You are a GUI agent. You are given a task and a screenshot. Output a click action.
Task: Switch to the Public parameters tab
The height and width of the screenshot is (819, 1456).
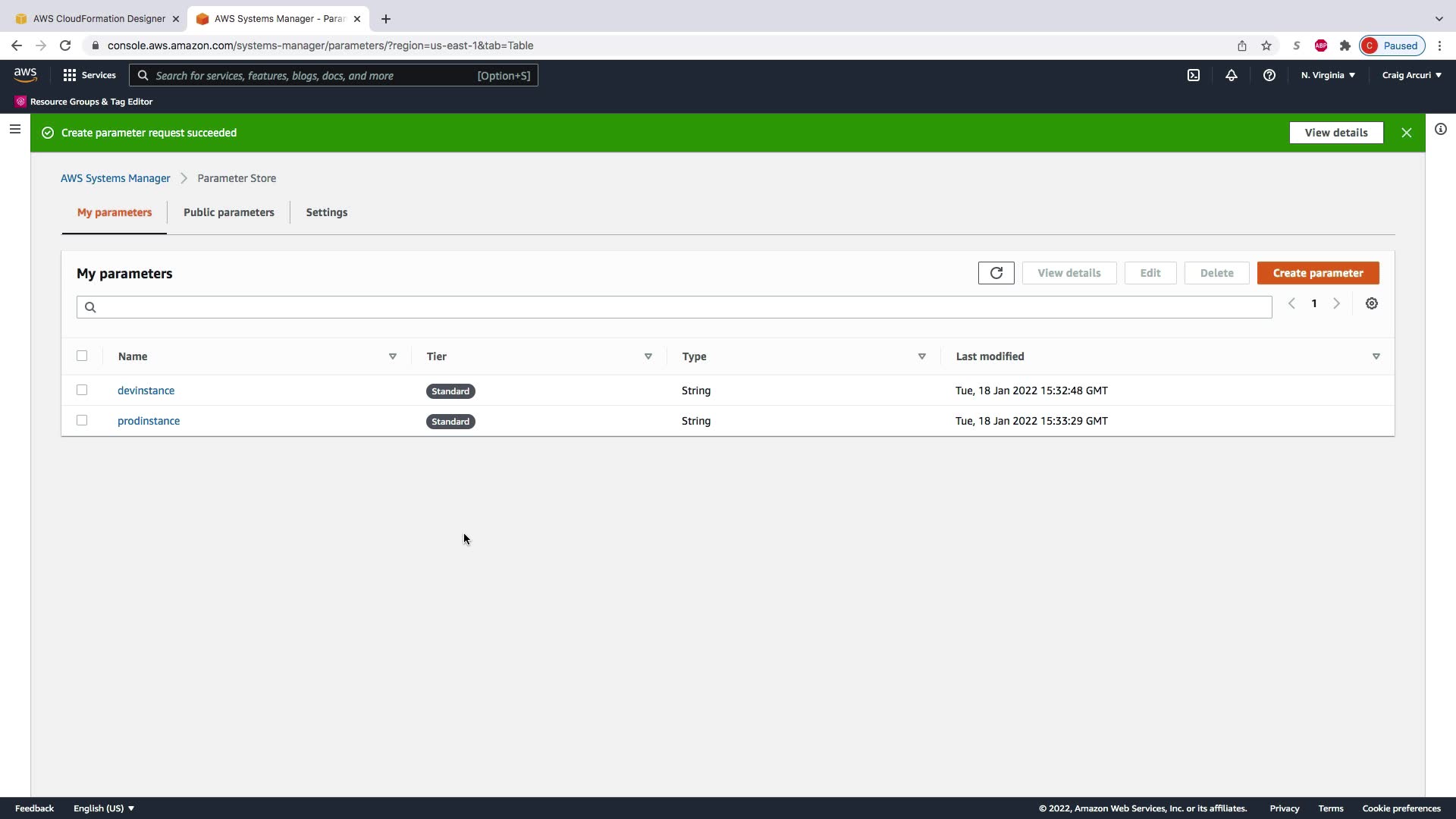point(228,212)
